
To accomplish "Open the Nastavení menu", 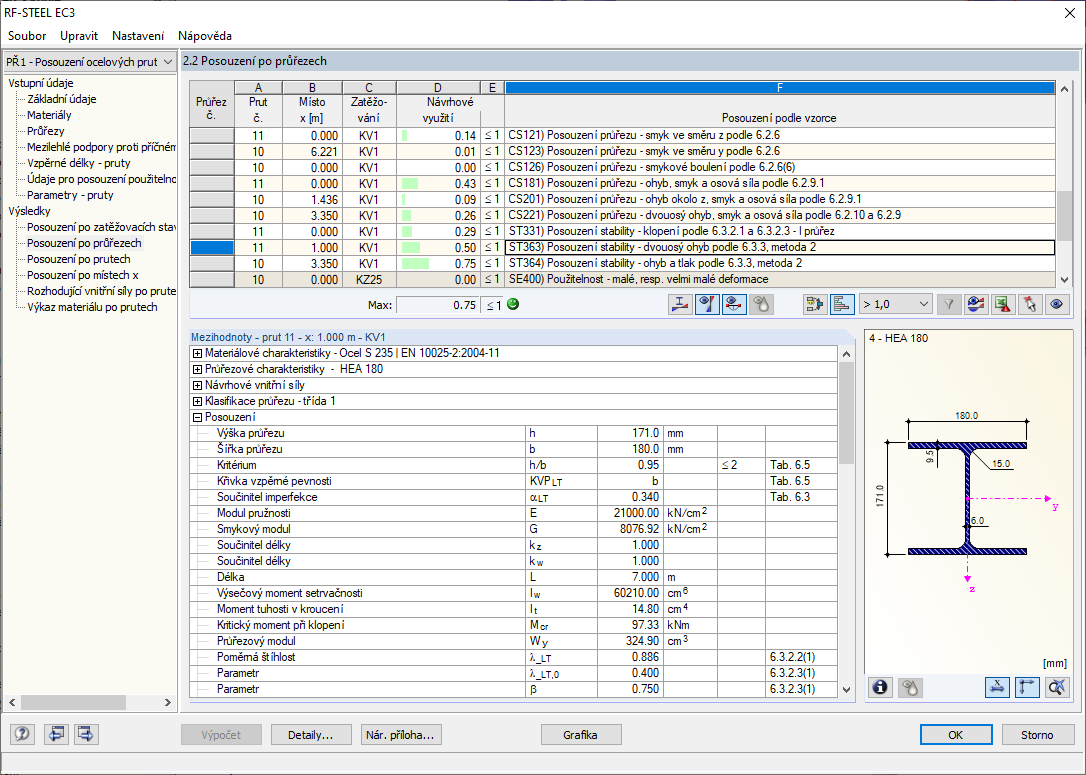I will click(x=138, y=36).
